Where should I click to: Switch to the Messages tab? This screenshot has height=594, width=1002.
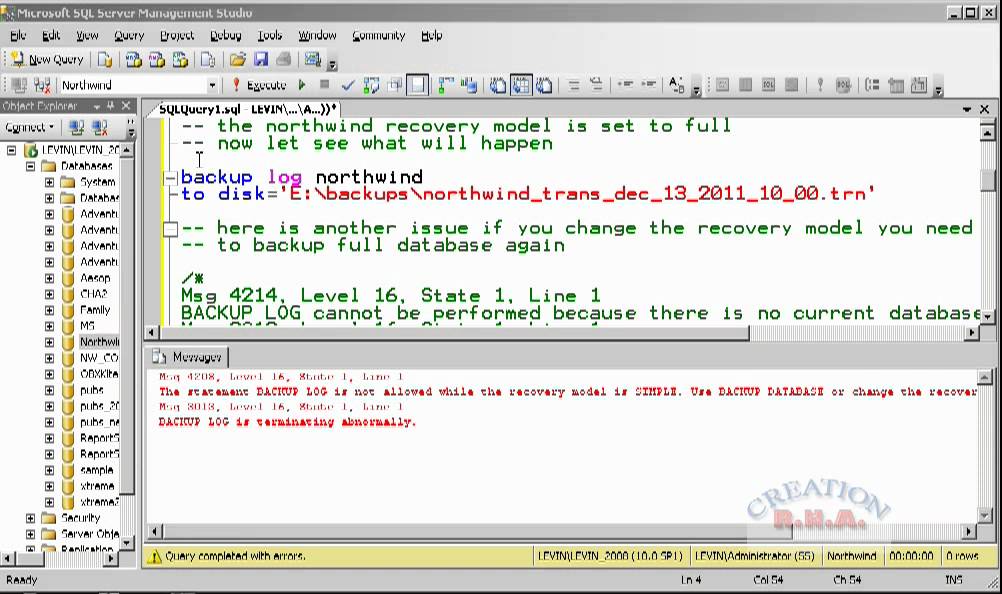[x=187, y=357]
